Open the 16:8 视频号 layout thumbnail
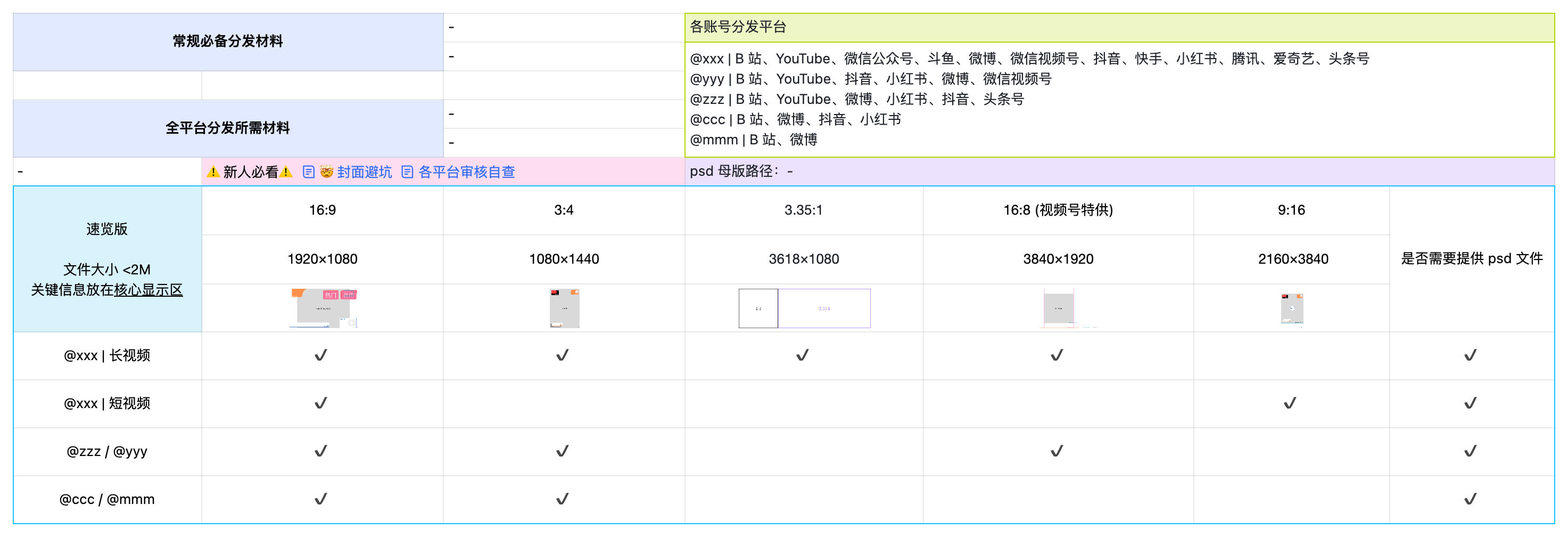1568x537 pixels. (x=1059, y=308)
